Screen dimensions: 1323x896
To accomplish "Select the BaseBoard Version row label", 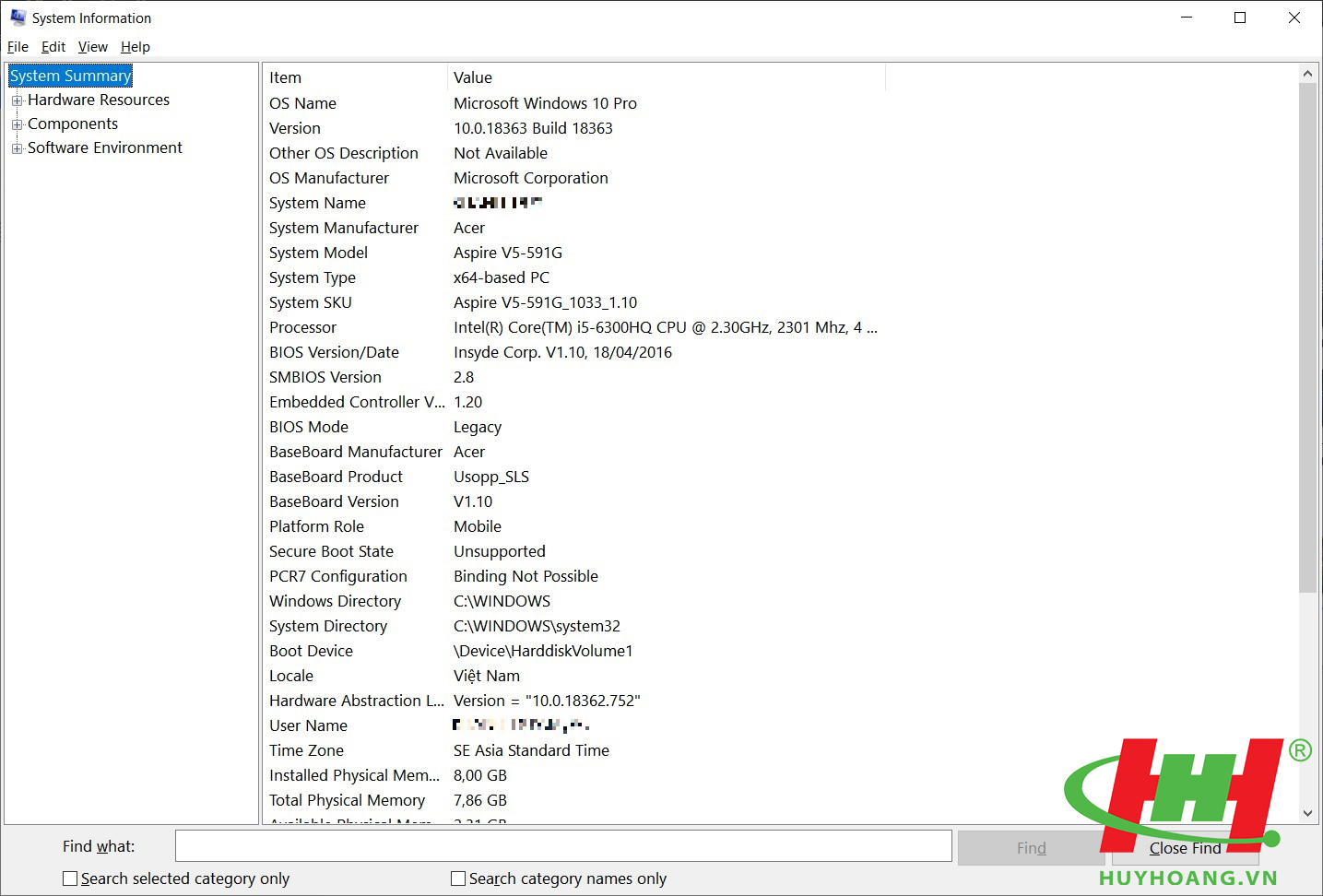I will [334, 501].
